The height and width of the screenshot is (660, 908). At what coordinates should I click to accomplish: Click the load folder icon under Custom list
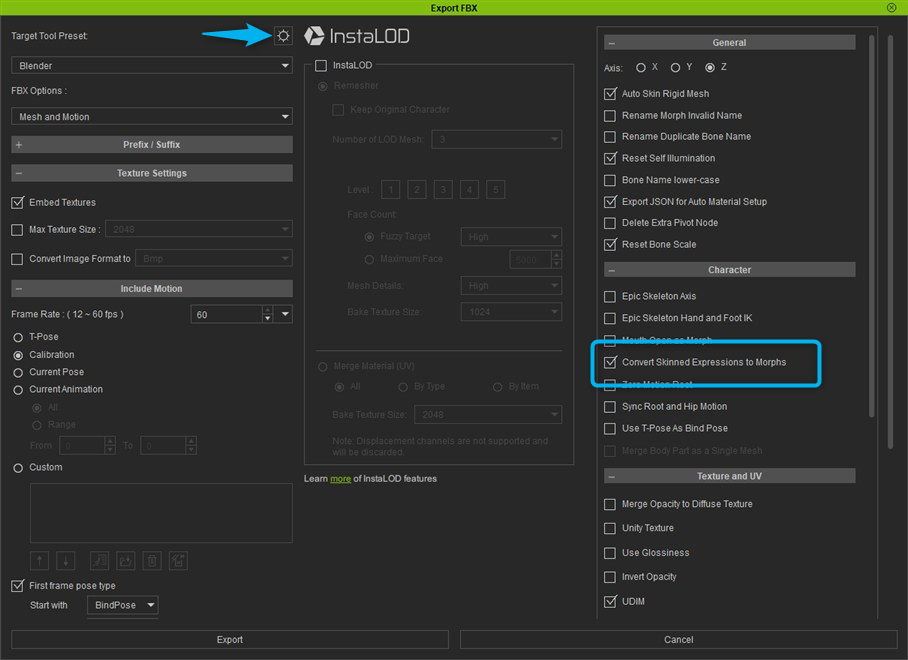click(x=126, y=560)
